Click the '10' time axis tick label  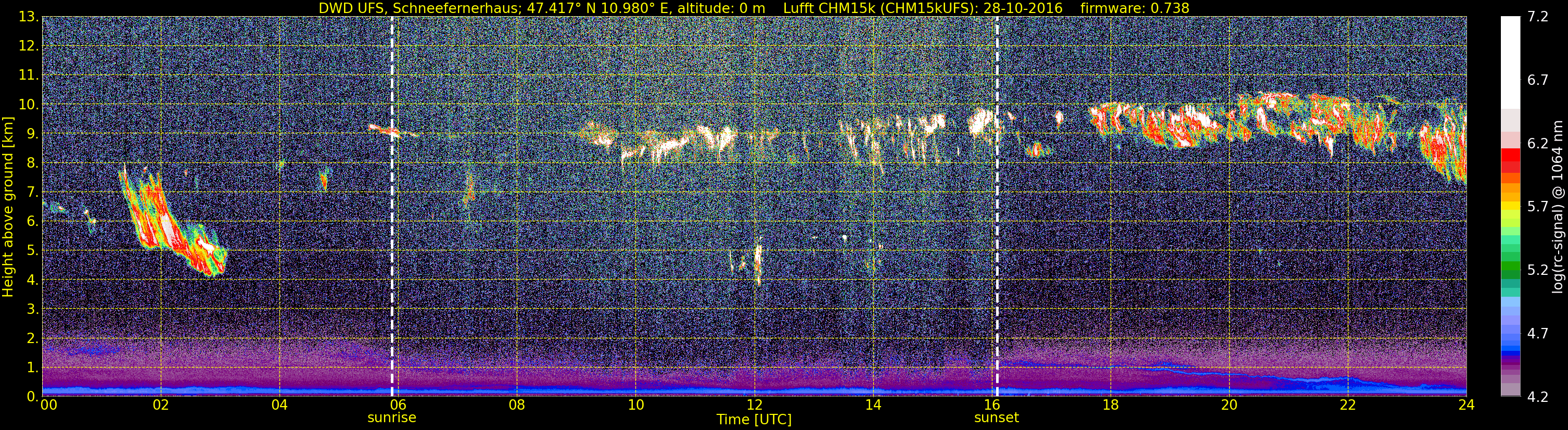pos(635,405)
